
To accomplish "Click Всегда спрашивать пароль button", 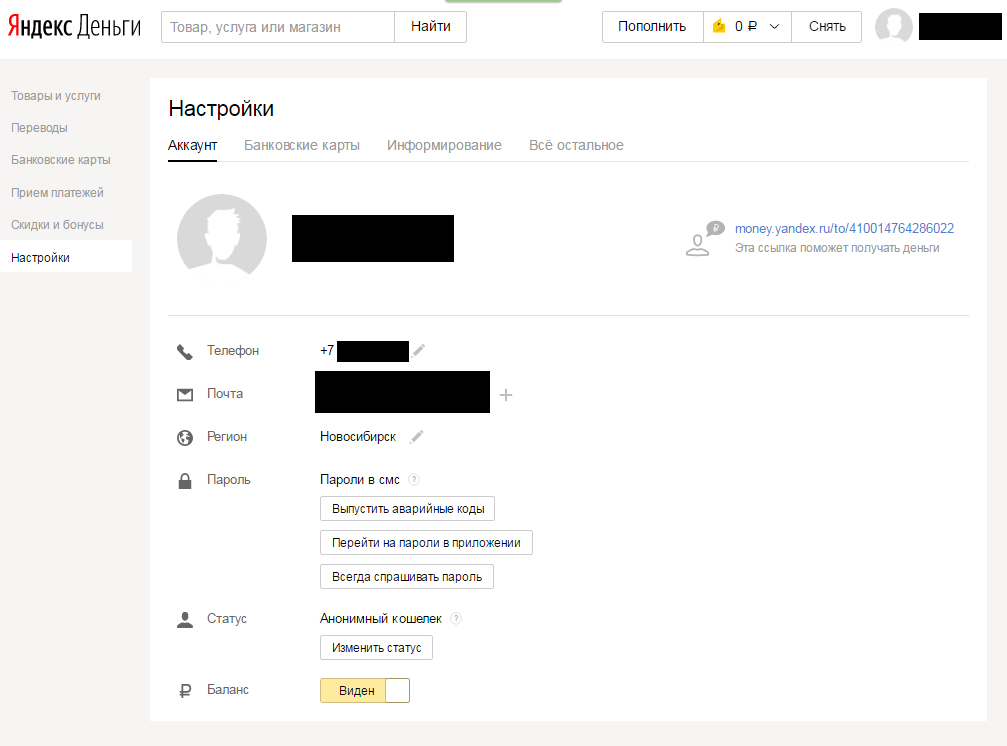I will coord(407,577).
